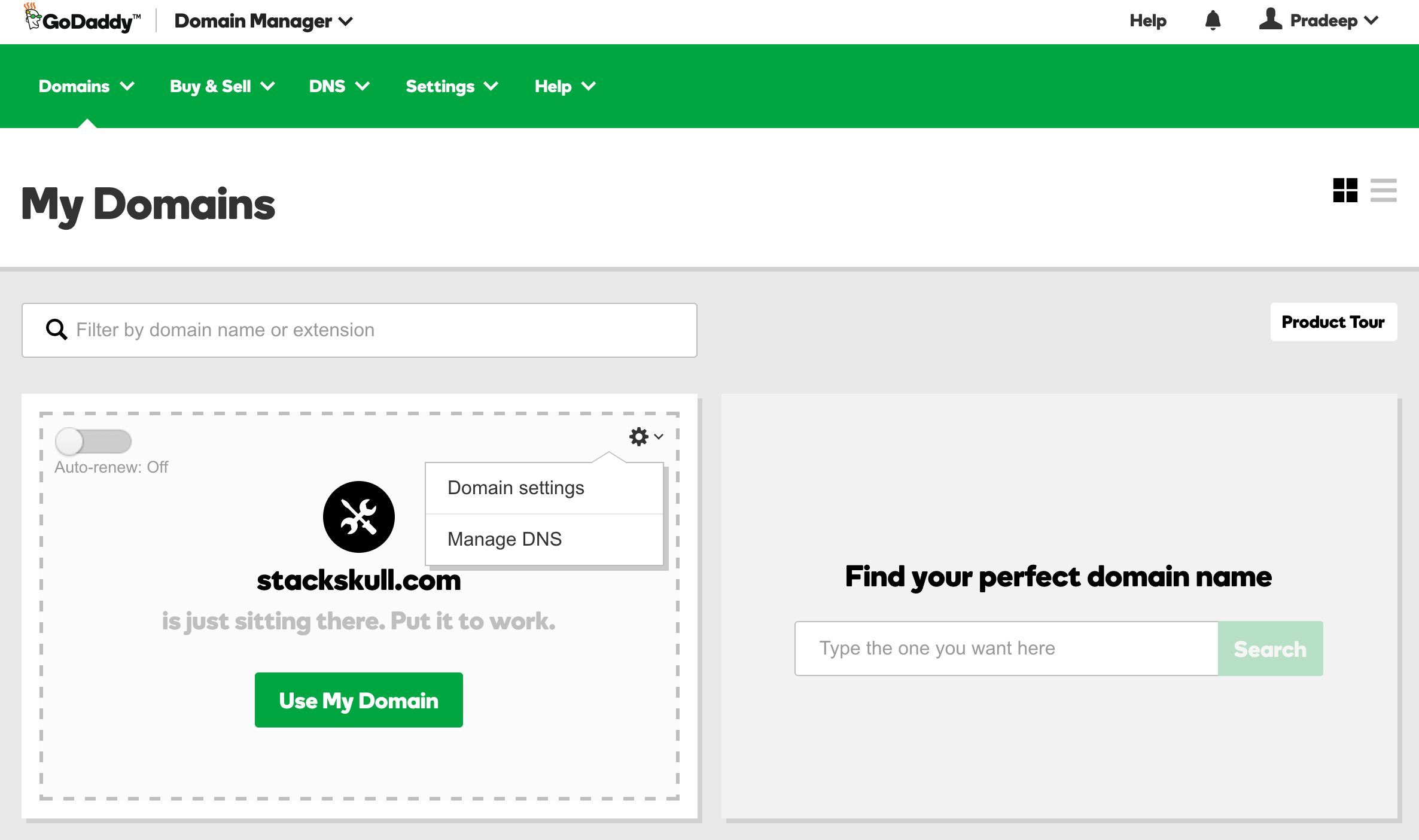Click the Use My Domain button
1419x840 pixels.
359,700
